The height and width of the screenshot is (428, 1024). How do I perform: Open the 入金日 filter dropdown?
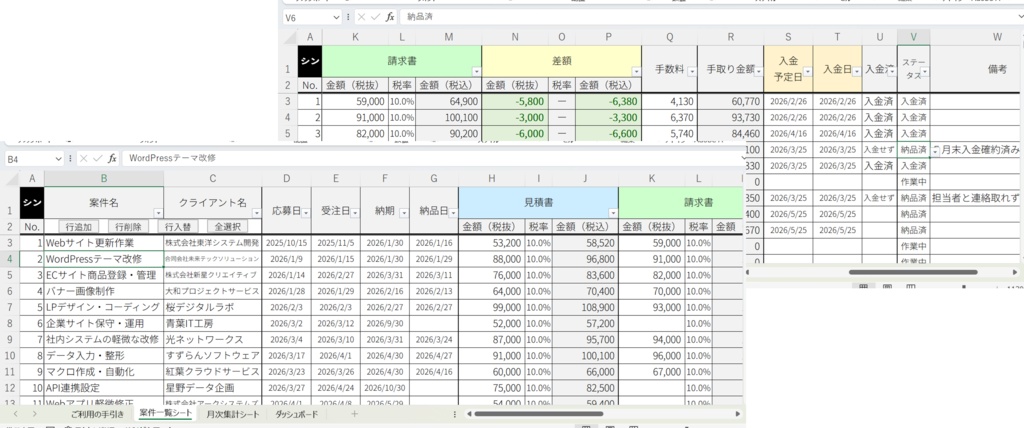(x=856, y=71)
